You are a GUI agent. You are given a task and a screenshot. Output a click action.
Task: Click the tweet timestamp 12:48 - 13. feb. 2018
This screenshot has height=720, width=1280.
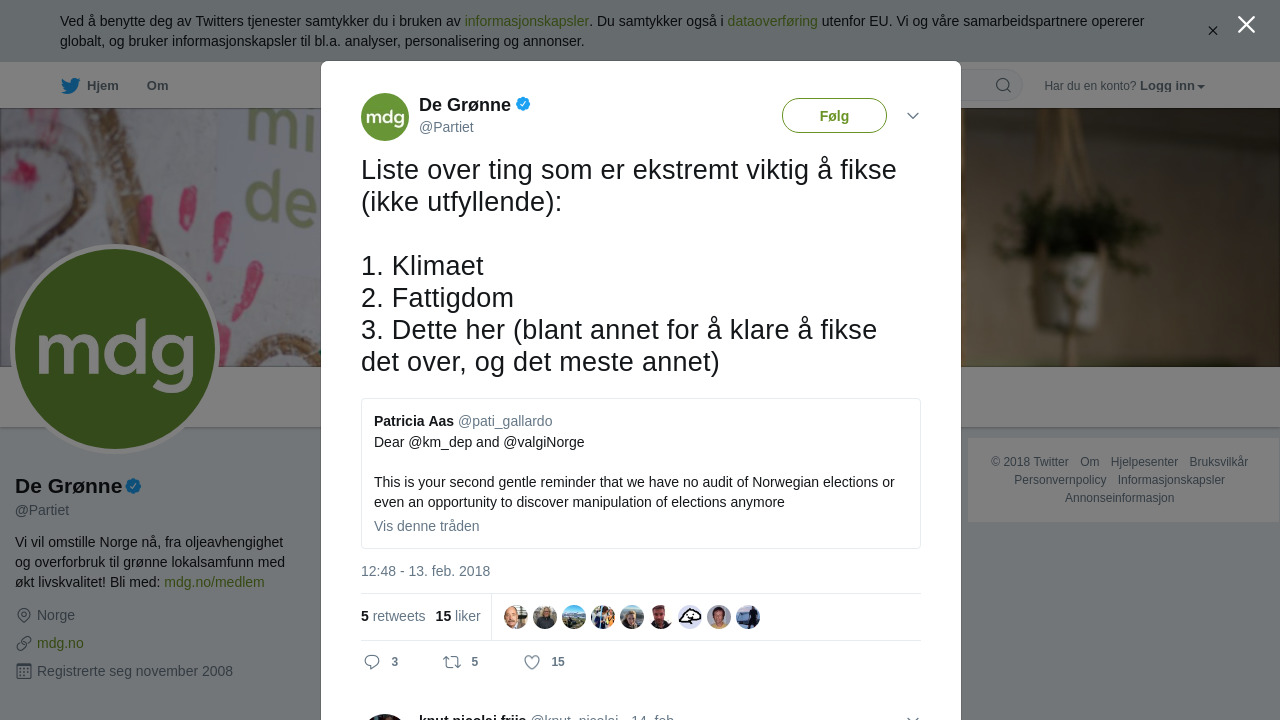425,571
